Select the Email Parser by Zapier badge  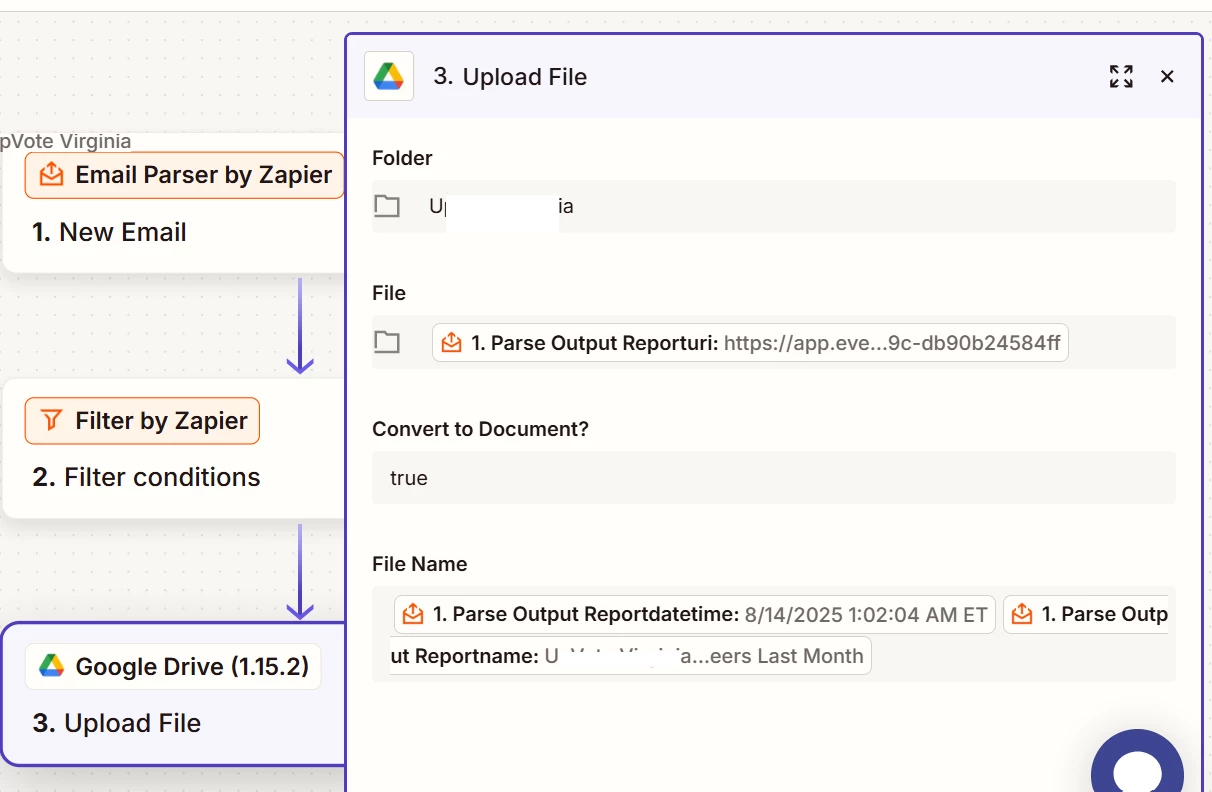[184, 175]
